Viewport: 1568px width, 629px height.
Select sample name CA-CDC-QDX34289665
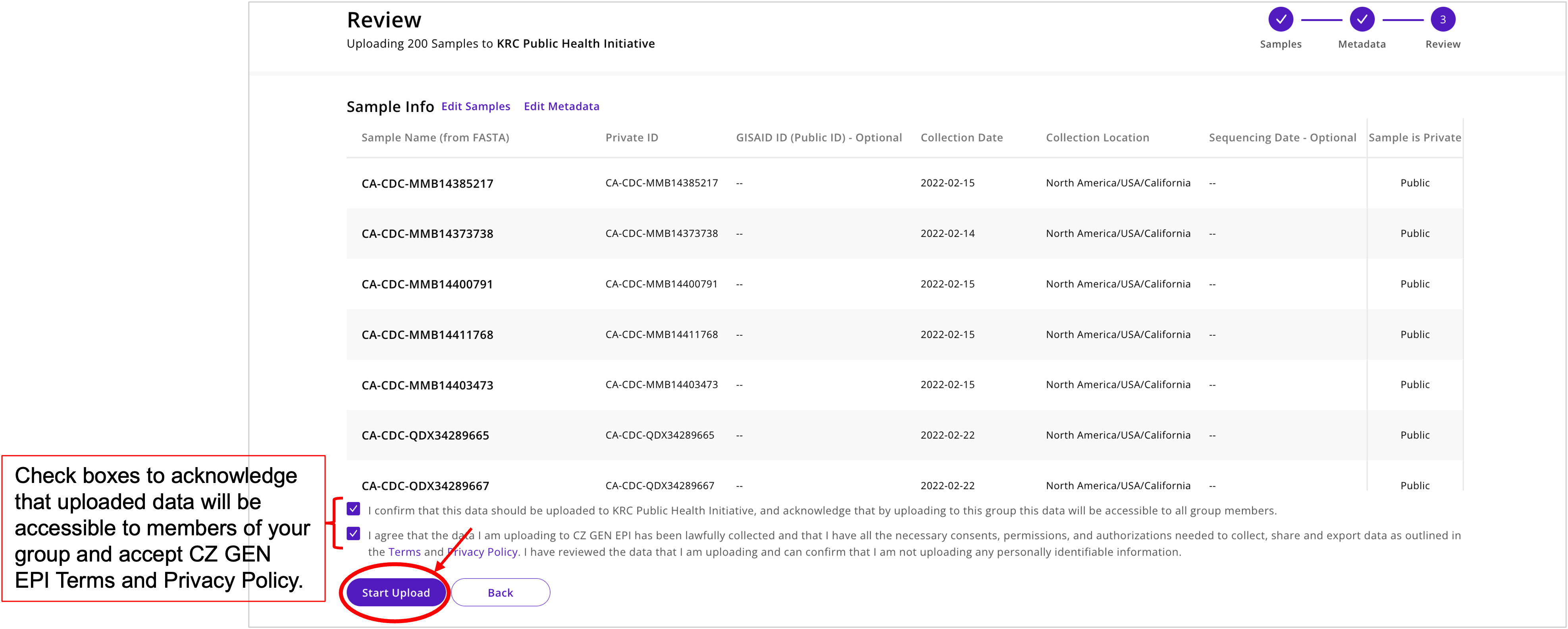tap(425, 436)
